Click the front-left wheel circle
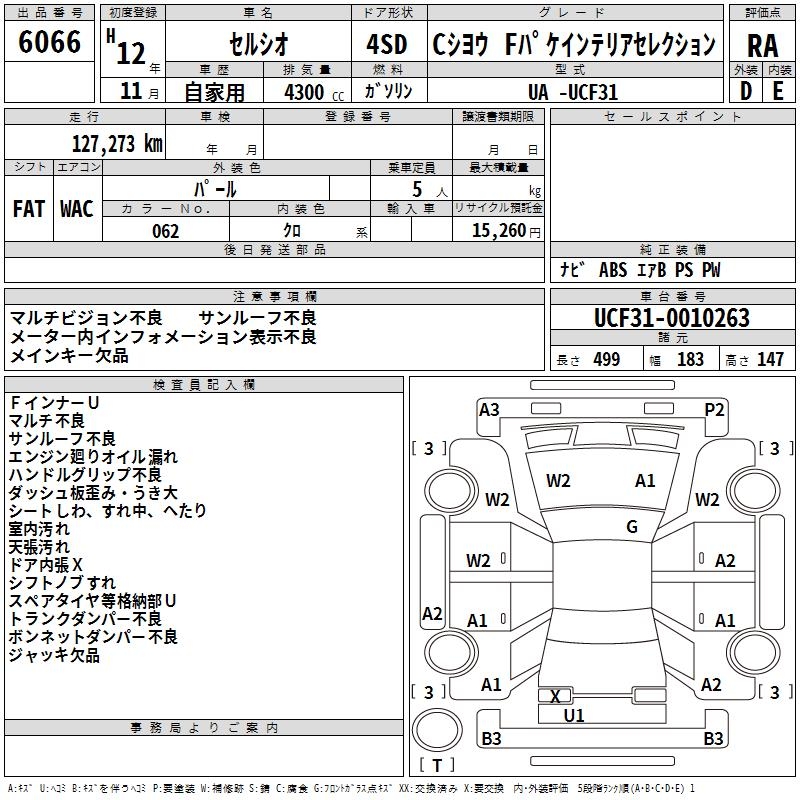The height and width of the screenshot is (800, 800). (450, 491)
